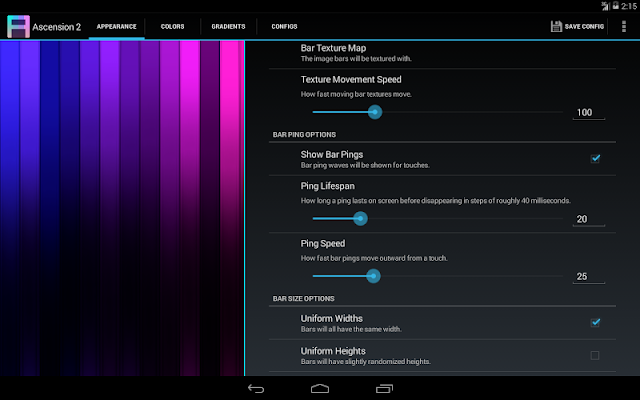This screenshot has width=640, height=400.
Task: Switch to the Configs tab
Action: [x=284, y=27]
